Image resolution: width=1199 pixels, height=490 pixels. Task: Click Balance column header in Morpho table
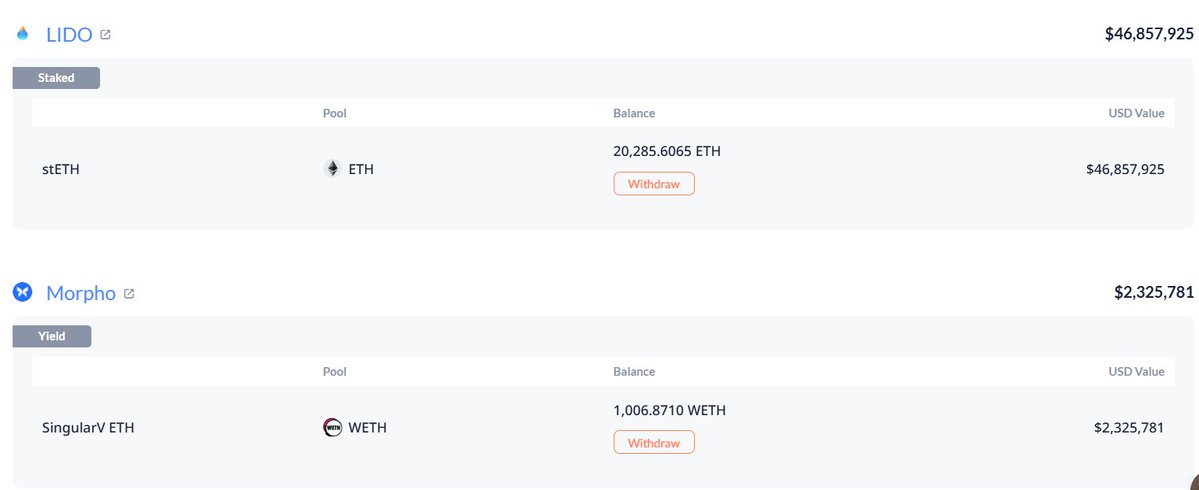pos(634,372)
